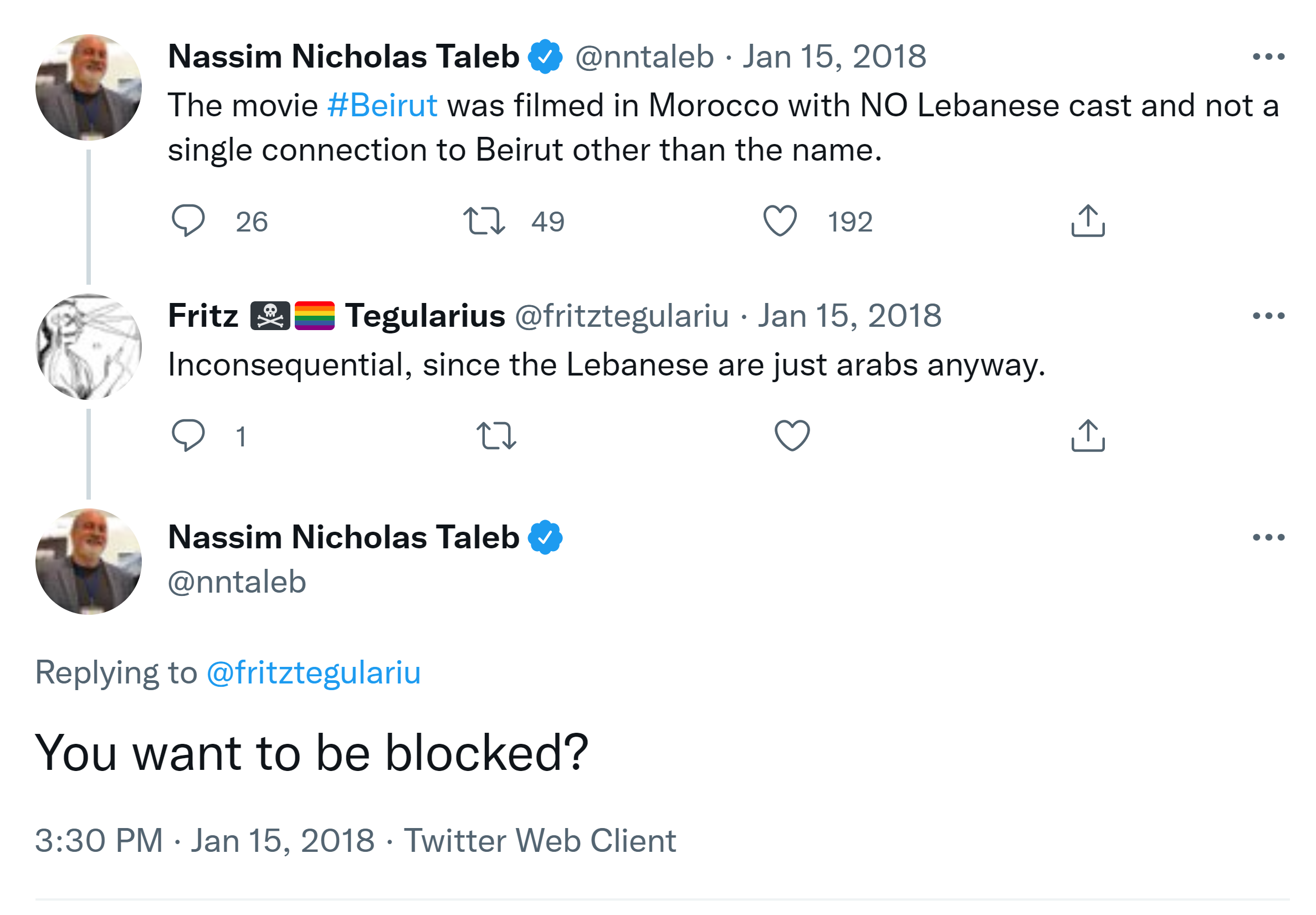This screenshot has height=915, width=1316.
Task: Open the @fritztegulariu mention in Replying to
Action: [314, 672]
